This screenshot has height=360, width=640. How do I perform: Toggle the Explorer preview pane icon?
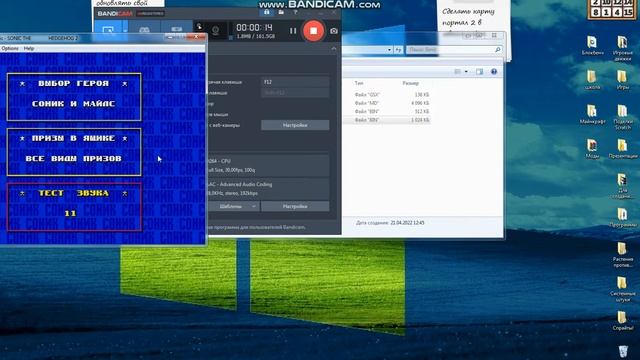479,72
